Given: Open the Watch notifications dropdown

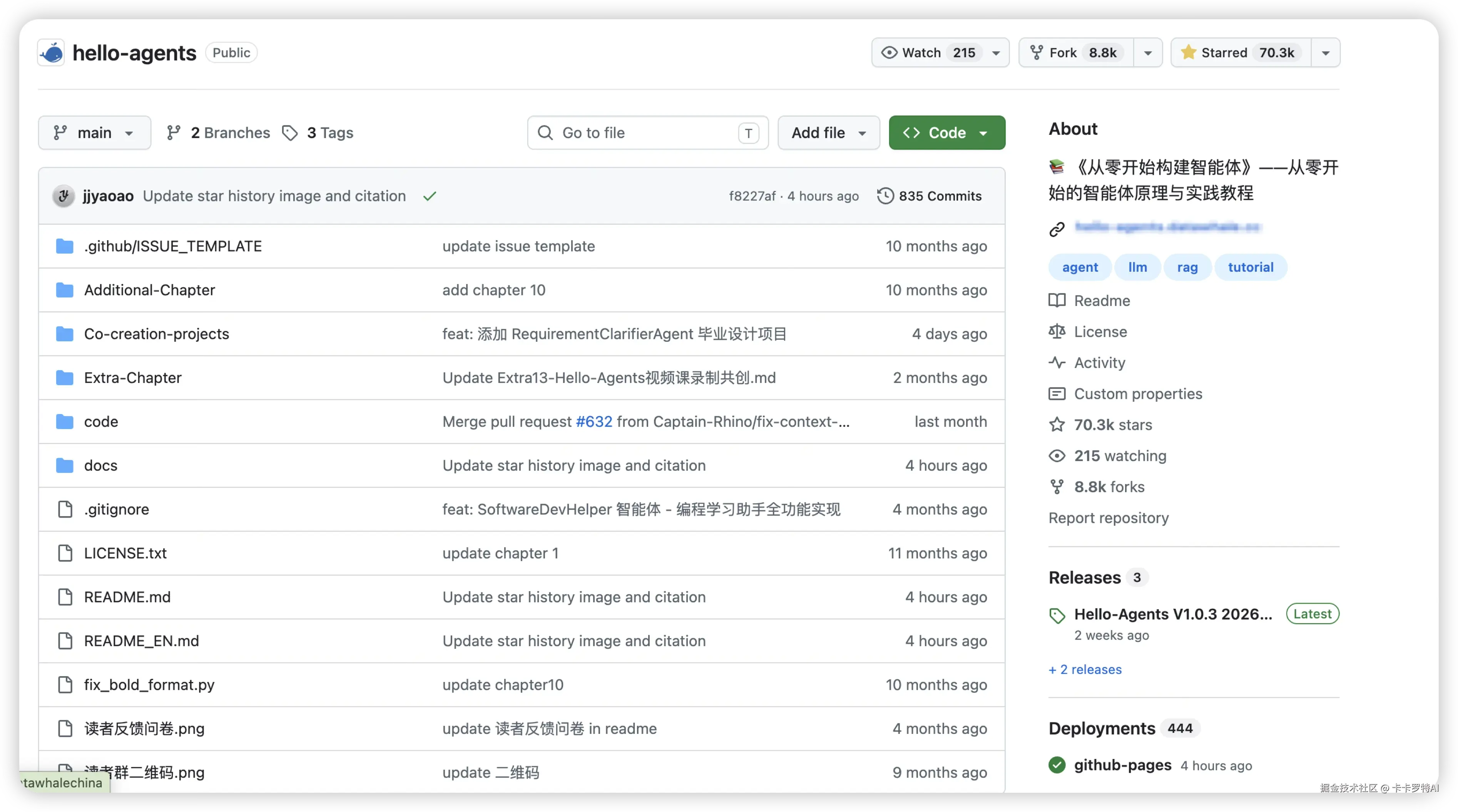Looking at the screenshot, I should pyautogui.click(x=940, y=53).
